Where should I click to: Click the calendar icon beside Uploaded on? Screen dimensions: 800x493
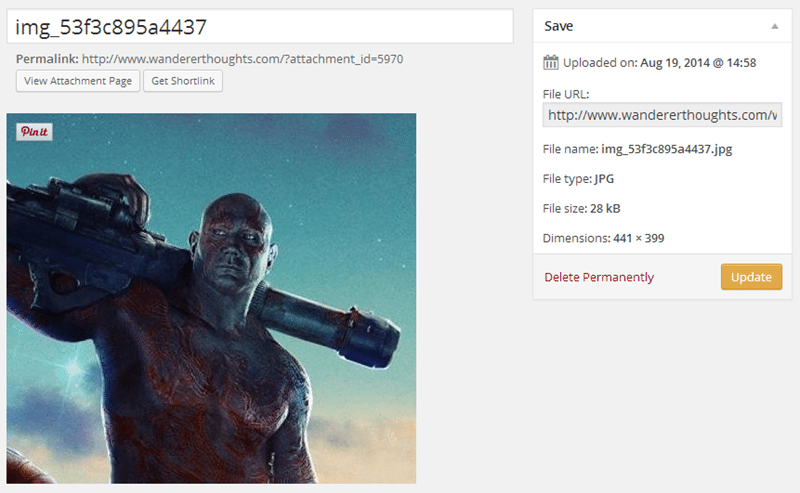(551, 63)
